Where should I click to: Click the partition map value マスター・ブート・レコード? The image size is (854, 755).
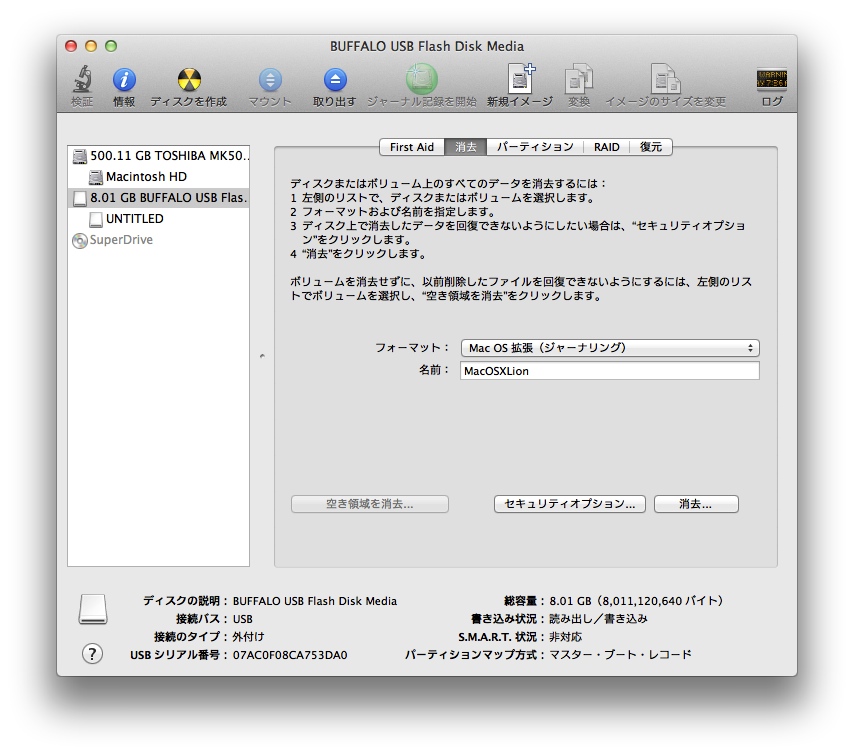(620, 654)
